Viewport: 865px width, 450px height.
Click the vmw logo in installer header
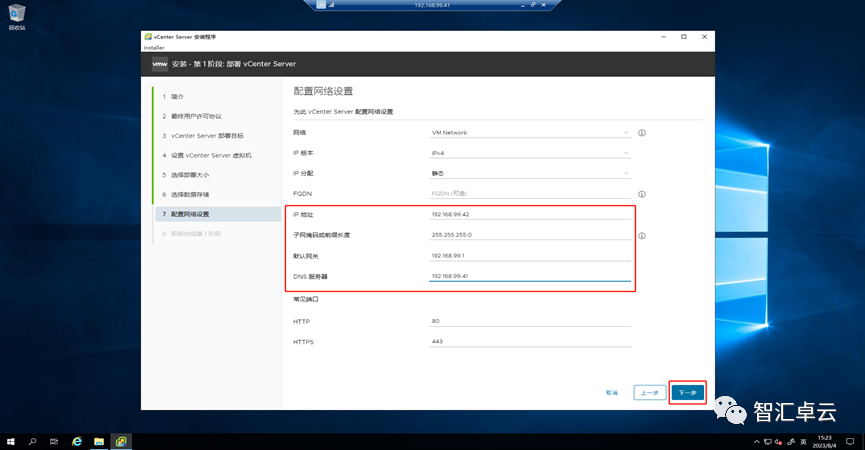pyautogui.click(x=159, y=64)
